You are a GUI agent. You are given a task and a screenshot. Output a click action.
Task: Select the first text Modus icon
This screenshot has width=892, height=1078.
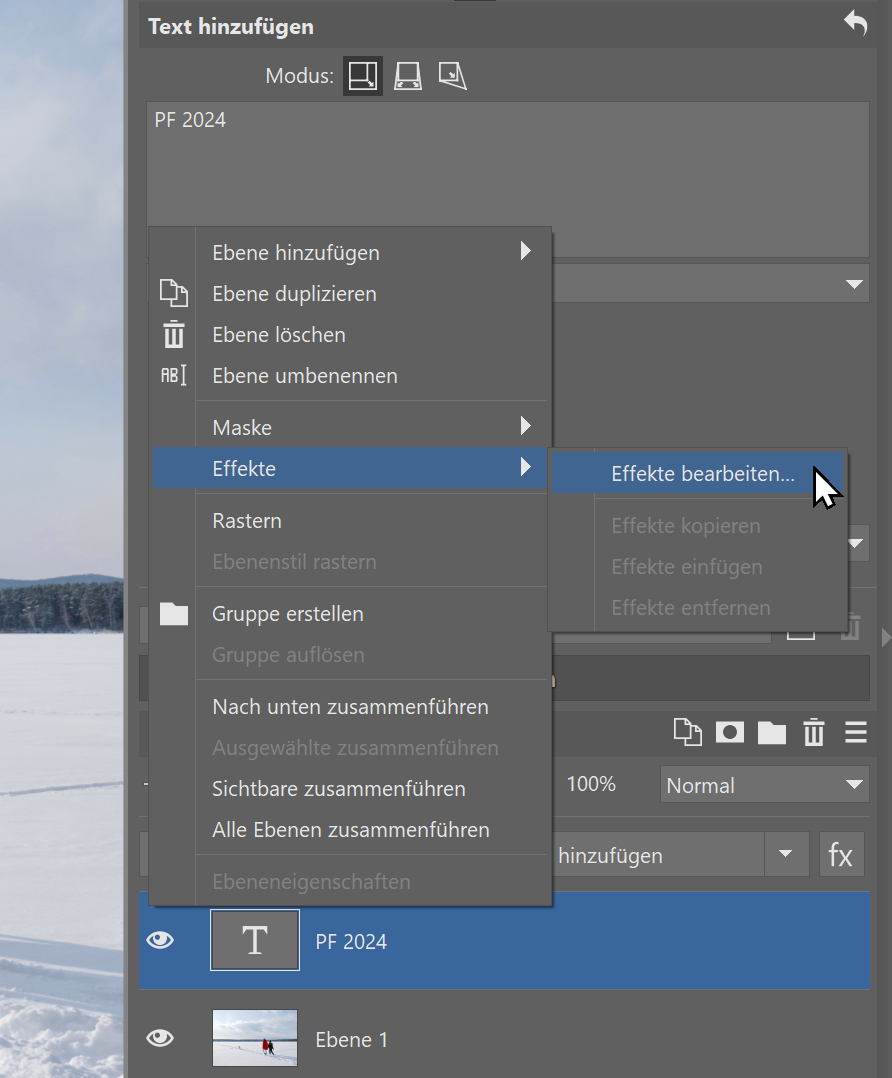[363, 76]
